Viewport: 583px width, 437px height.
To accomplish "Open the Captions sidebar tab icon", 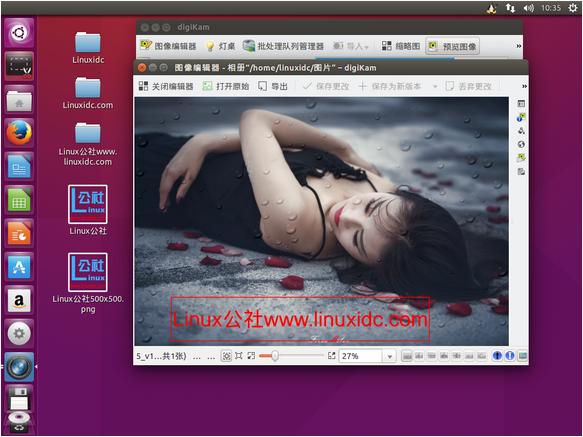I will tap(521, 158).
